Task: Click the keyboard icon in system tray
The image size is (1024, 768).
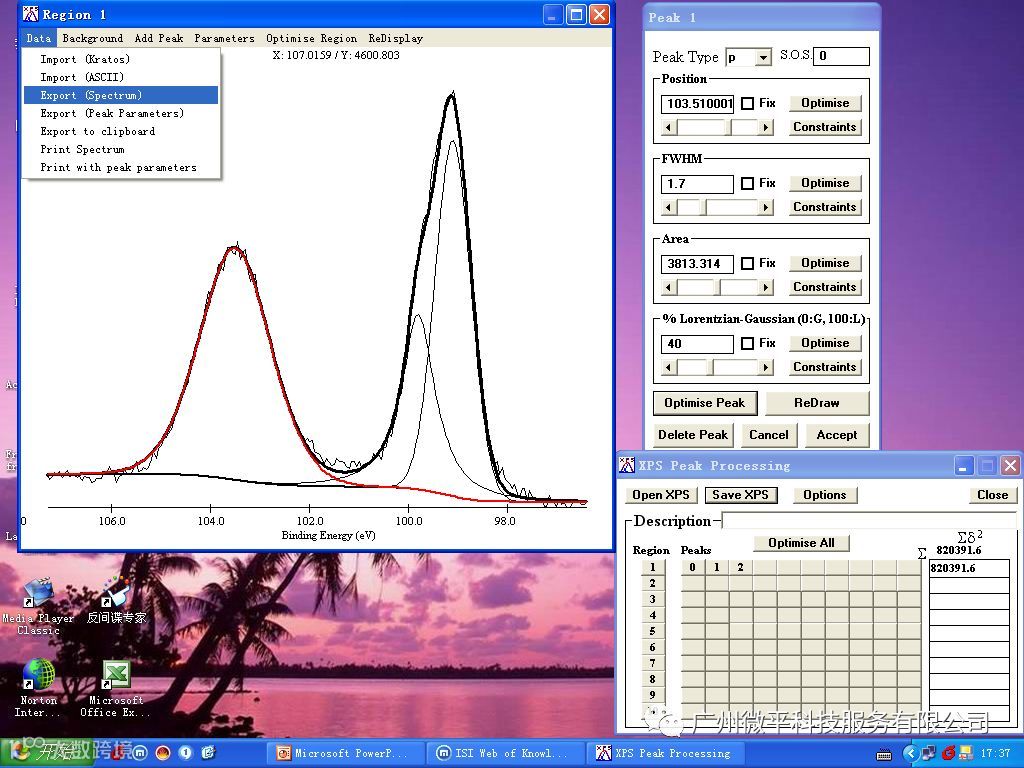Action: [x=884, y=754]
